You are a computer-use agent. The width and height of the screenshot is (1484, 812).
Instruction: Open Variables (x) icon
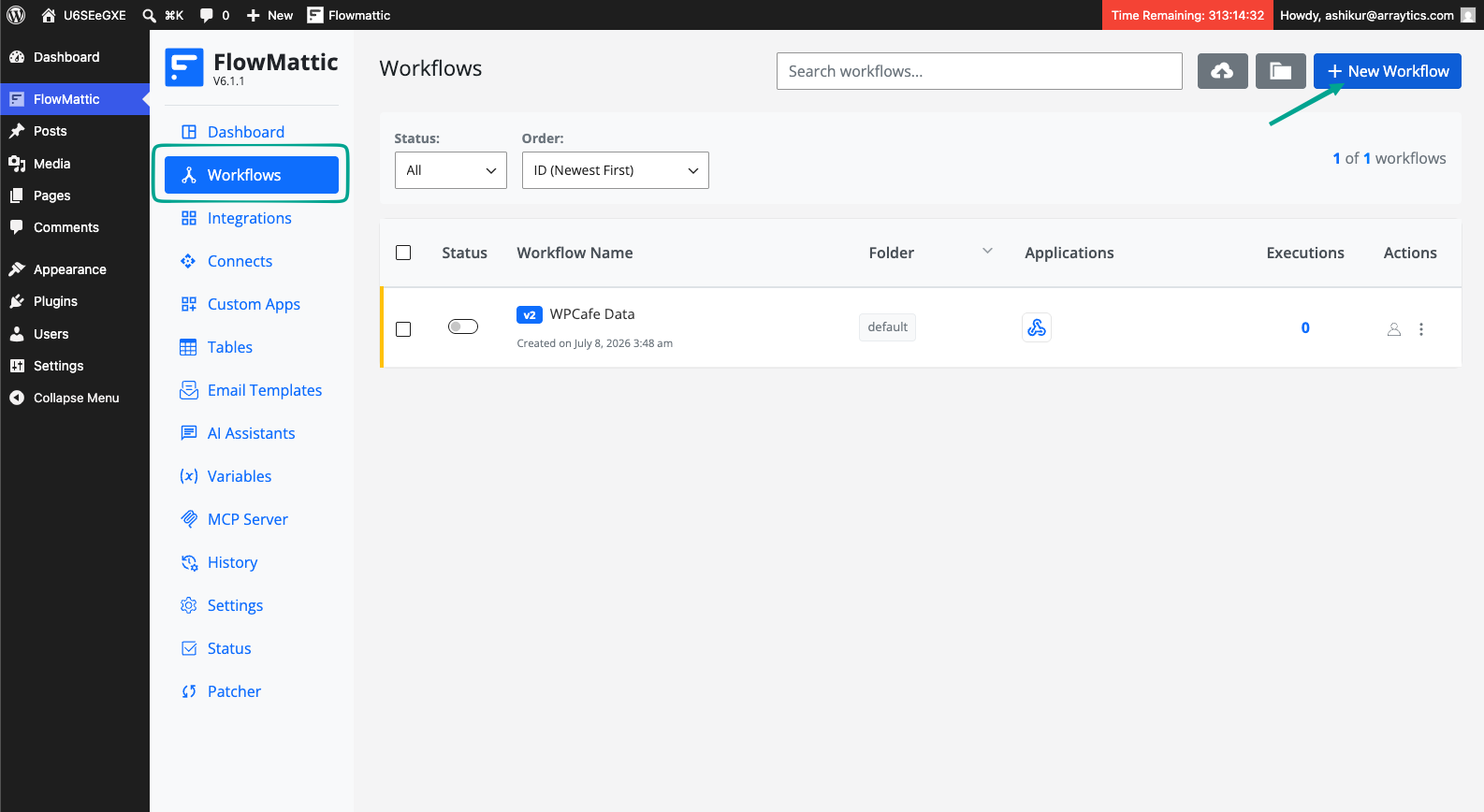[x=189, y=476]
